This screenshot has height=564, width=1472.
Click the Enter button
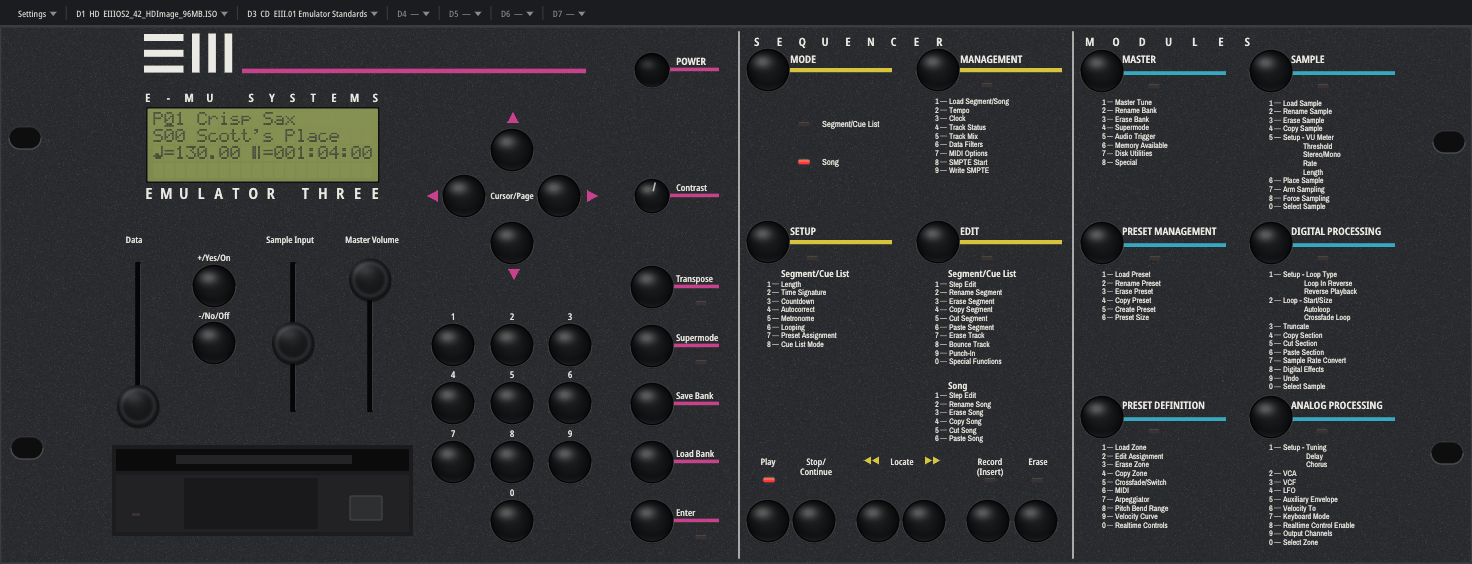pyautogui.click(x=652, y=521)
